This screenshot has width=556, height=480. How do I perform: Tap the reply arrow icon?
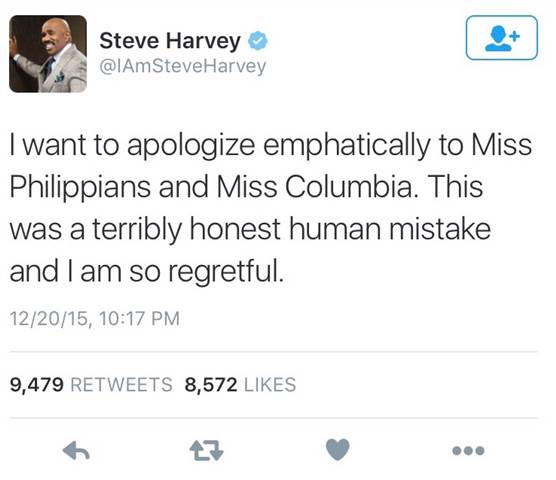76,450
